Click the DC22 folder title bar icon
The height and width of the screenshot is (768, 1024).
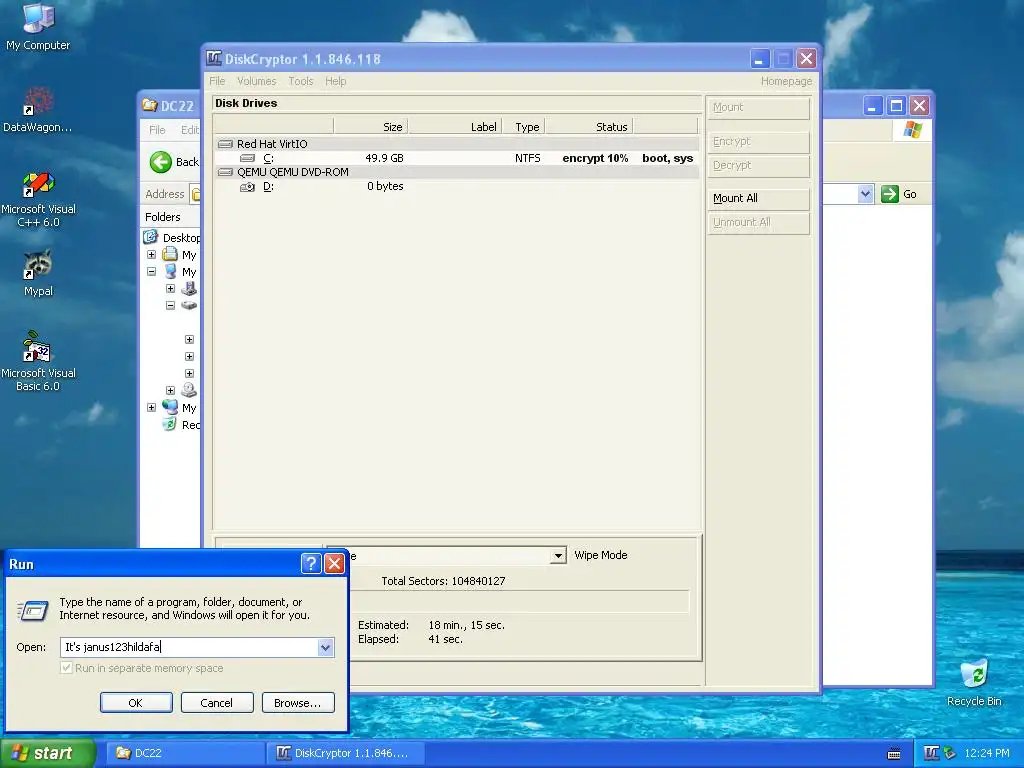(150, 105)
